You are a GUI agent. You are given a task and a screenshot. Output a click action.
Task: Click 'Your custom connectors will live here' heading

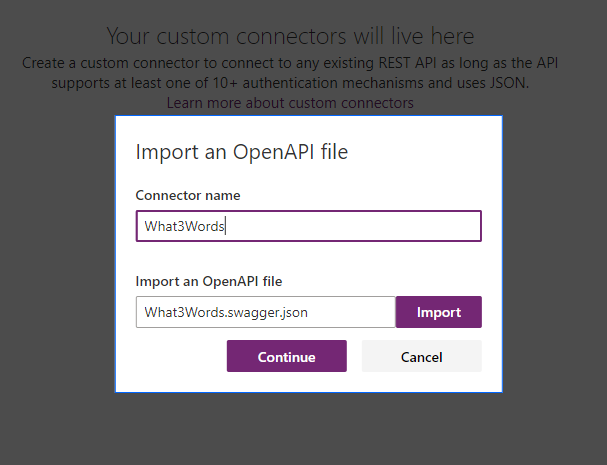coord(290,37)
